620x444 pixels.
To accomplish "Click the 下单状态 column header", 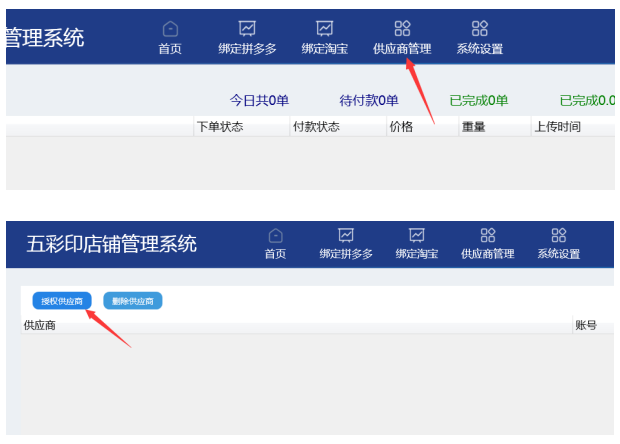I will pos(220,127).
